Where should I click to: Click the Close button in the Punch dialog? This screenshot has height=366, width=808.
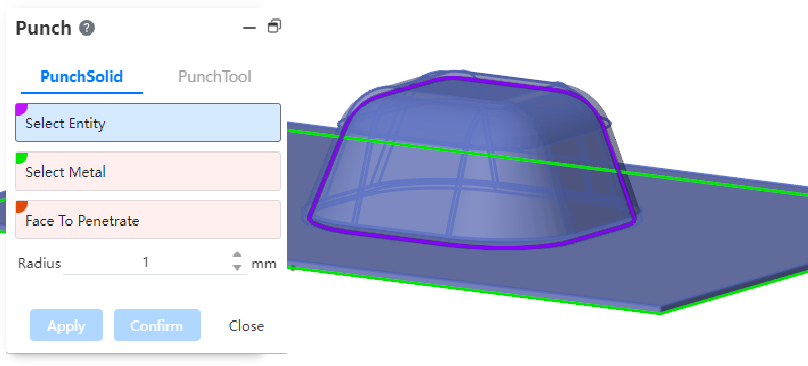246,326
